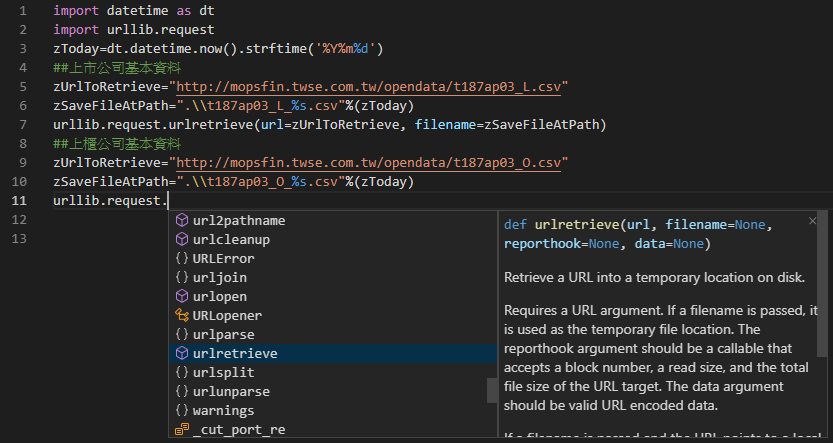Click line number 5 in gutter
The height and width of the screenshot is (443, 833).
coord(22,87)
